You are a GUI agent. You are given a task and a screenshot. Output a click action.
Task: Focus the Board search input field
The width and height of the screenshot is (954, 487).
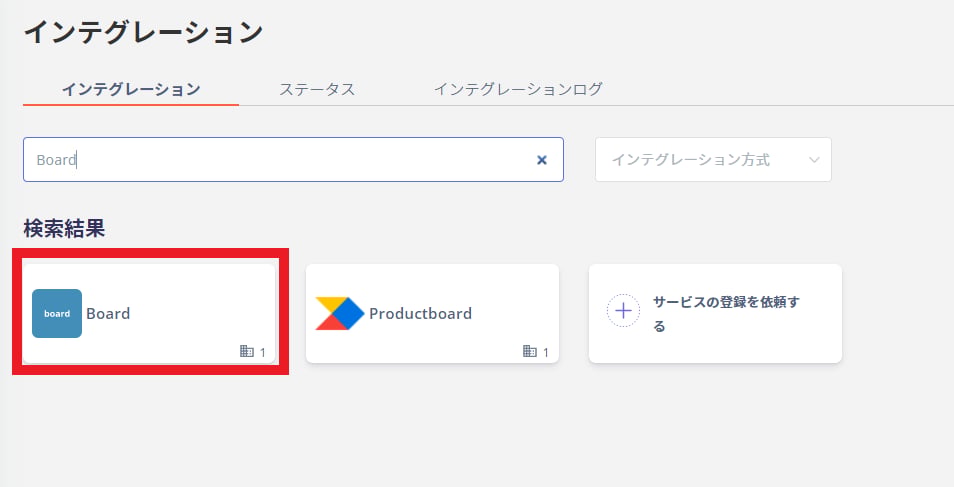point(293,159)
